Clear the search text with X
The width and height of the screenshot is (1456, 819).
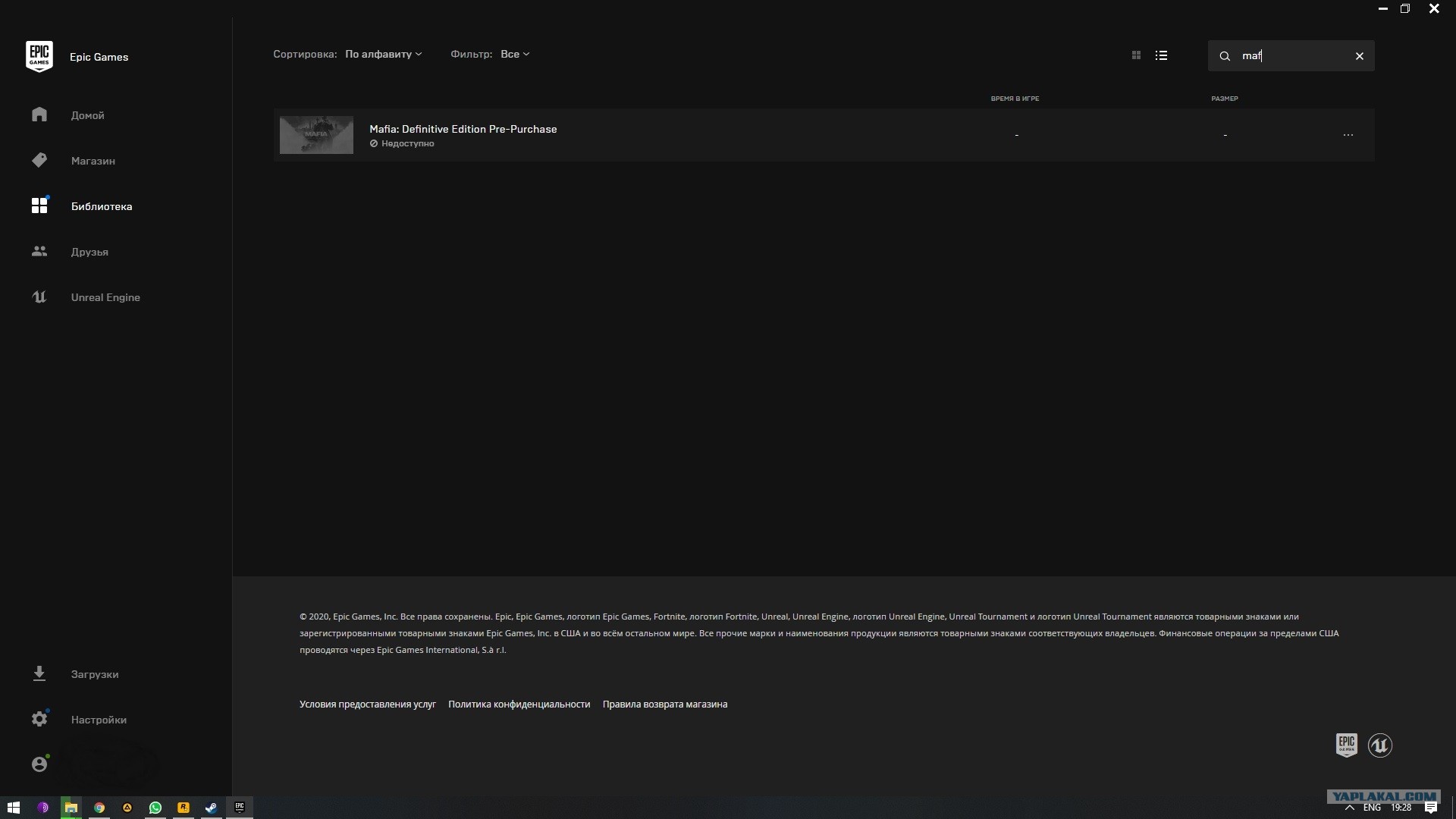tap(1360, 56)
